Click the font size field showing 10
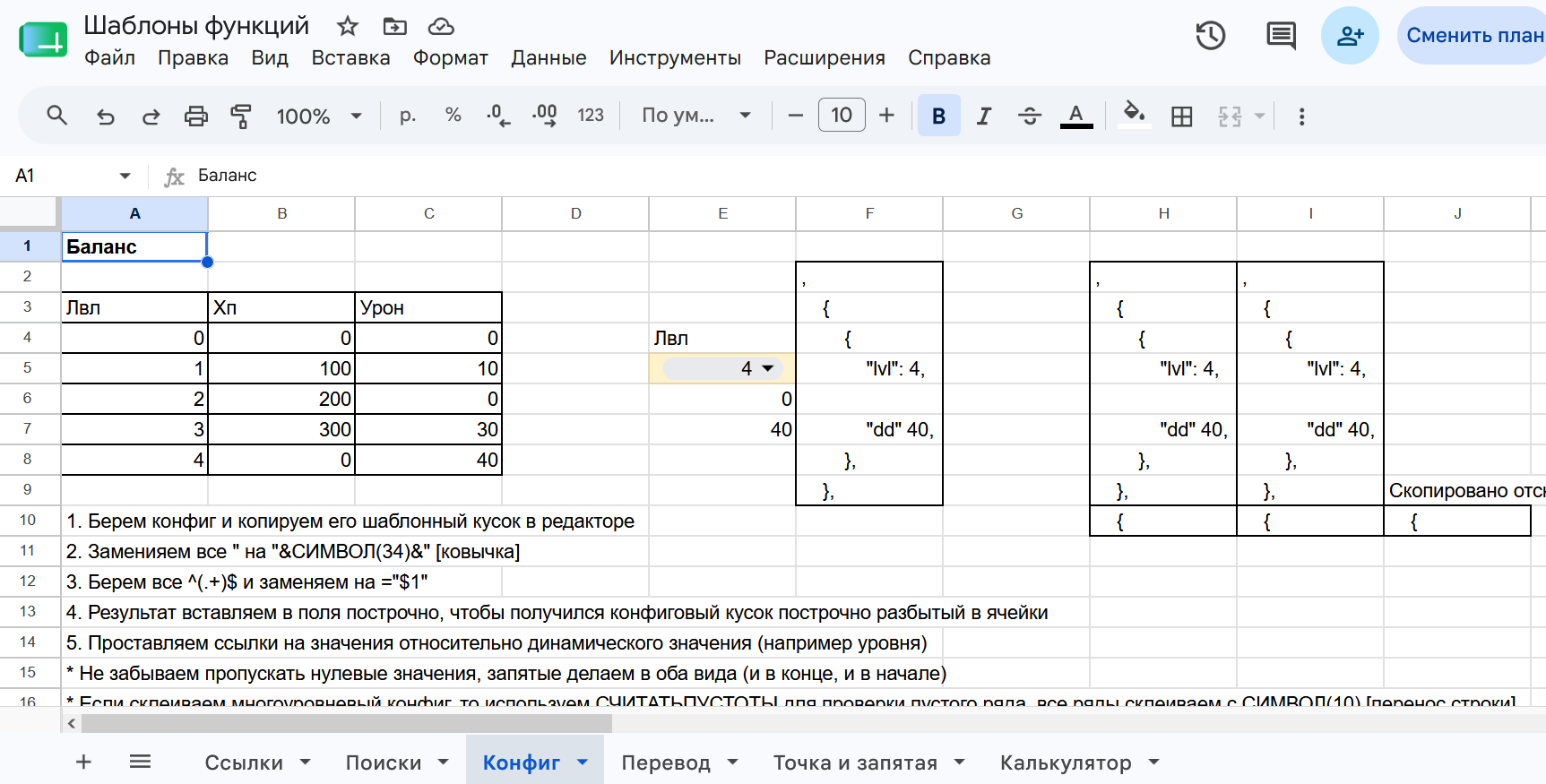This screenshot has width=1546, height=784. (x=842, y=116)
